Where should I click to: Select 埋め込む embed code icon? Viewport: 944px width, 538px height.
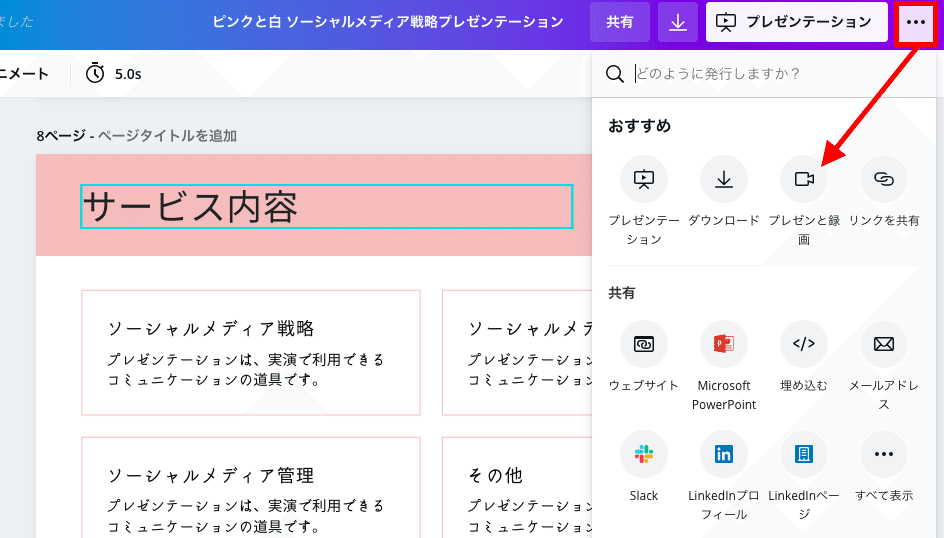pos(804,344)
